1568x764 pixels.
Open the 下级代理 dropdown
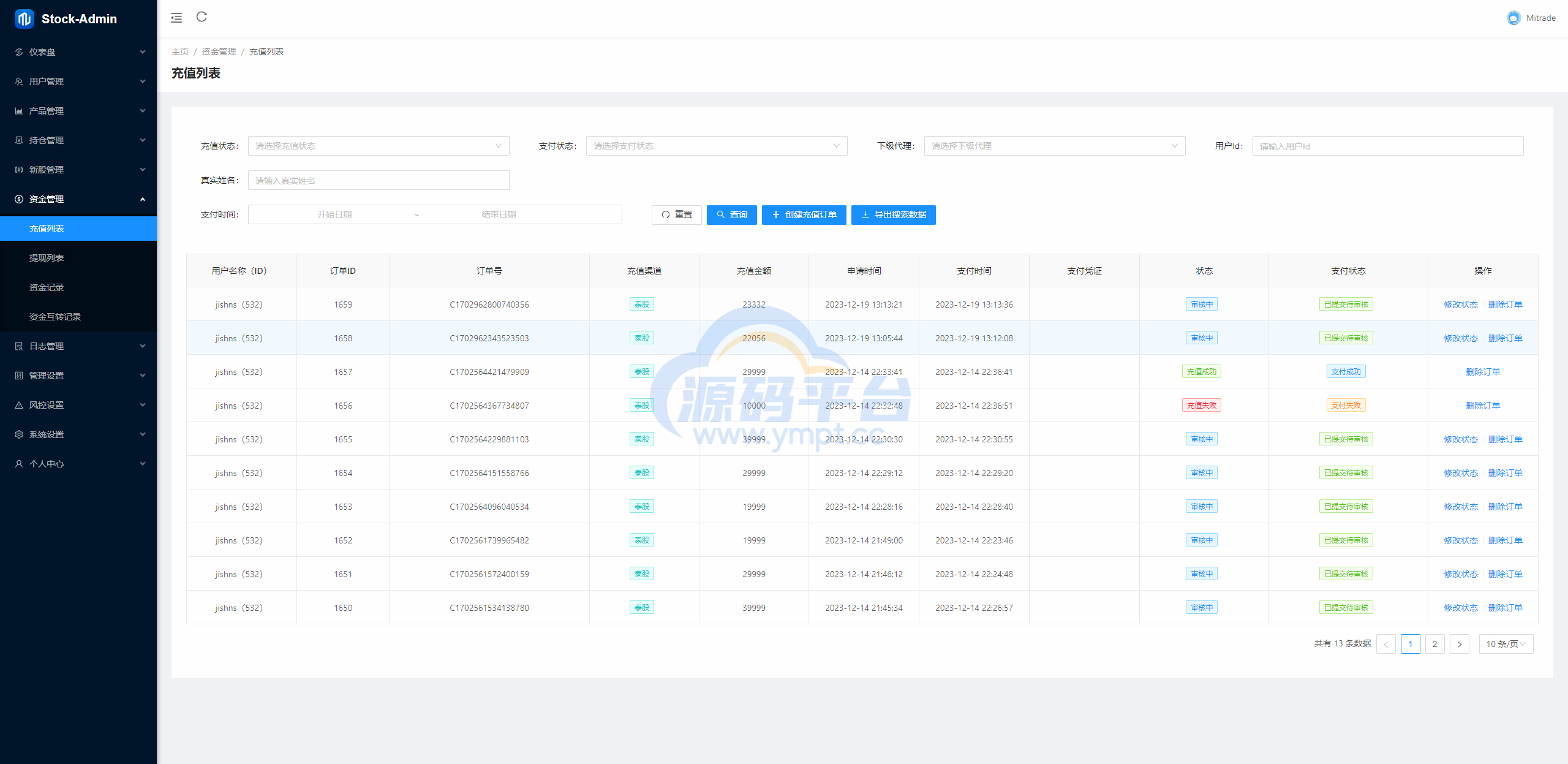[x=1054, y=146]
